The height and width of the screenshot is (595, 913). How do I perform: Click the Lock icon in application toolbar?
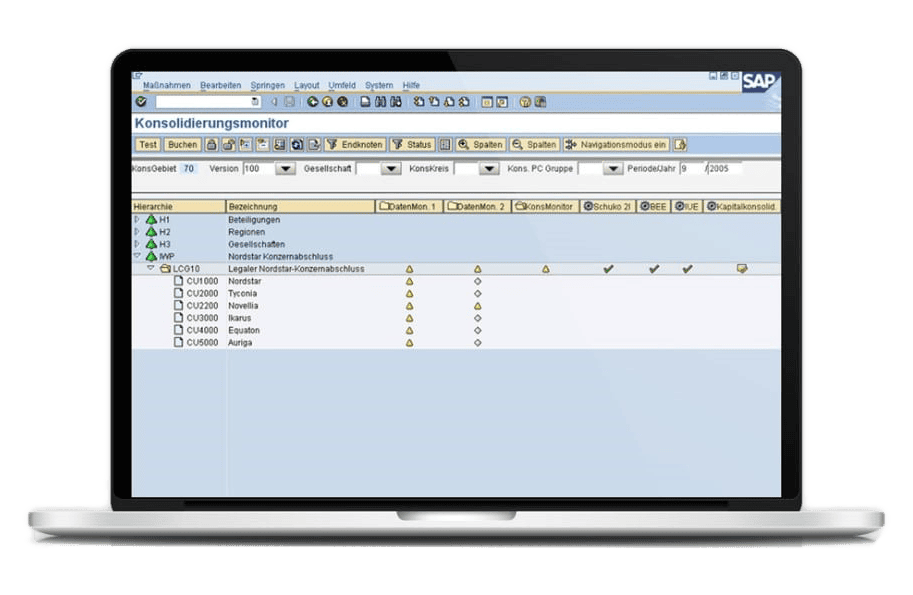(212, 145)
